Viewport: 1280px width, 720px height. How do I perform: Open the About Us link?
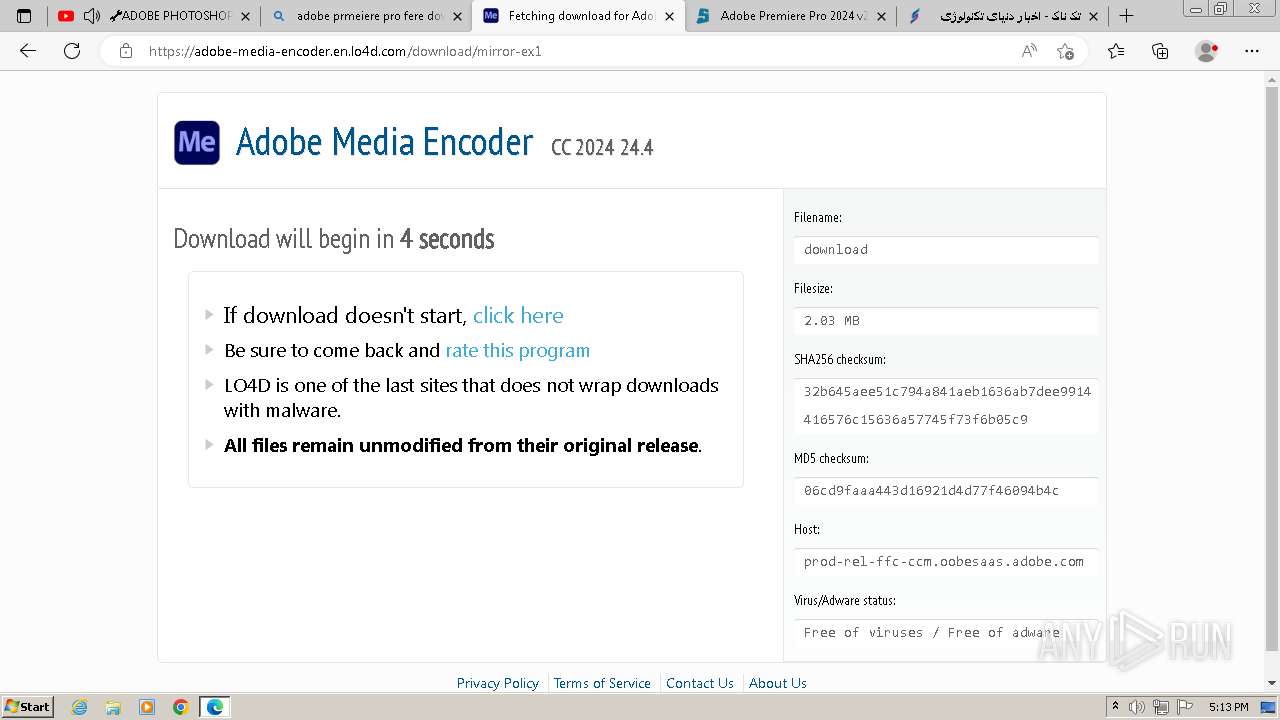click(x=778, y=683)
